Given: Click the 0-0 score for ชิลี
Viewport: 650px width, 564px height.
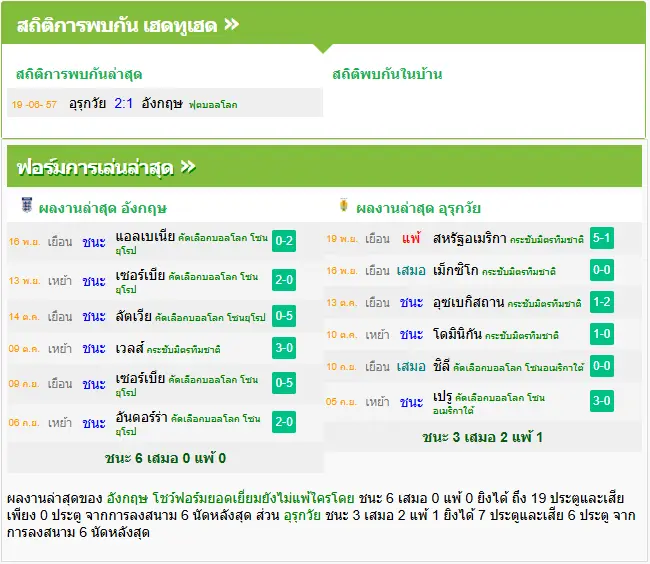Looking at the screenshot, I should 601,366.
